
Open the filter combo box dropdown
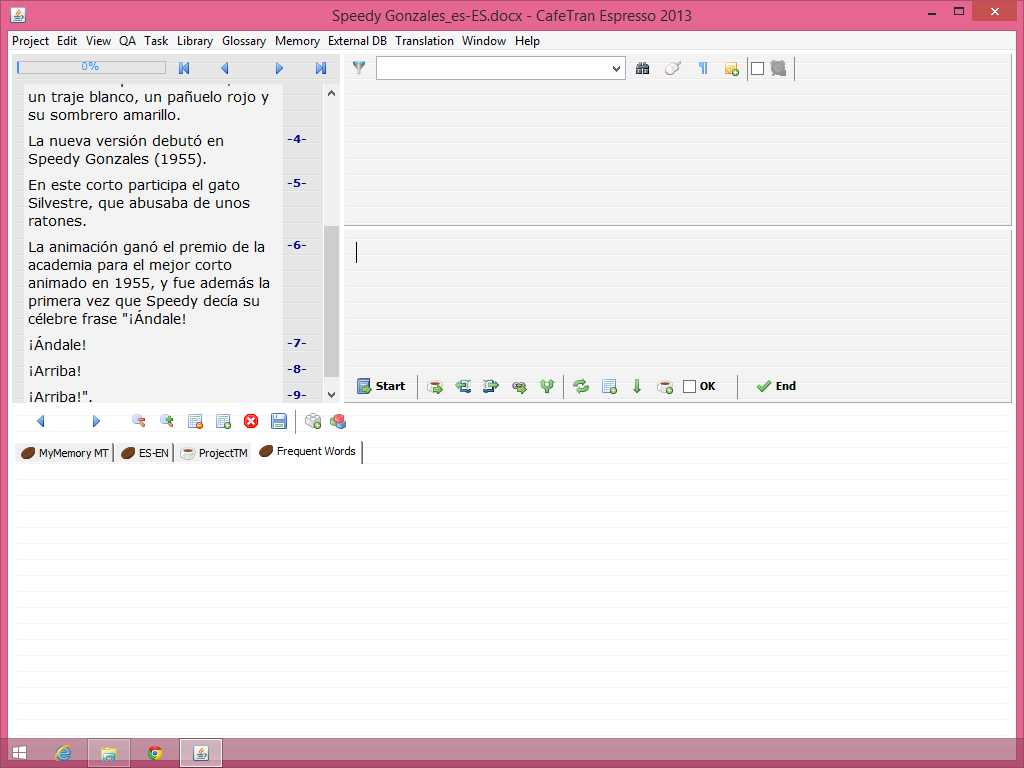[x=616, y=68]
